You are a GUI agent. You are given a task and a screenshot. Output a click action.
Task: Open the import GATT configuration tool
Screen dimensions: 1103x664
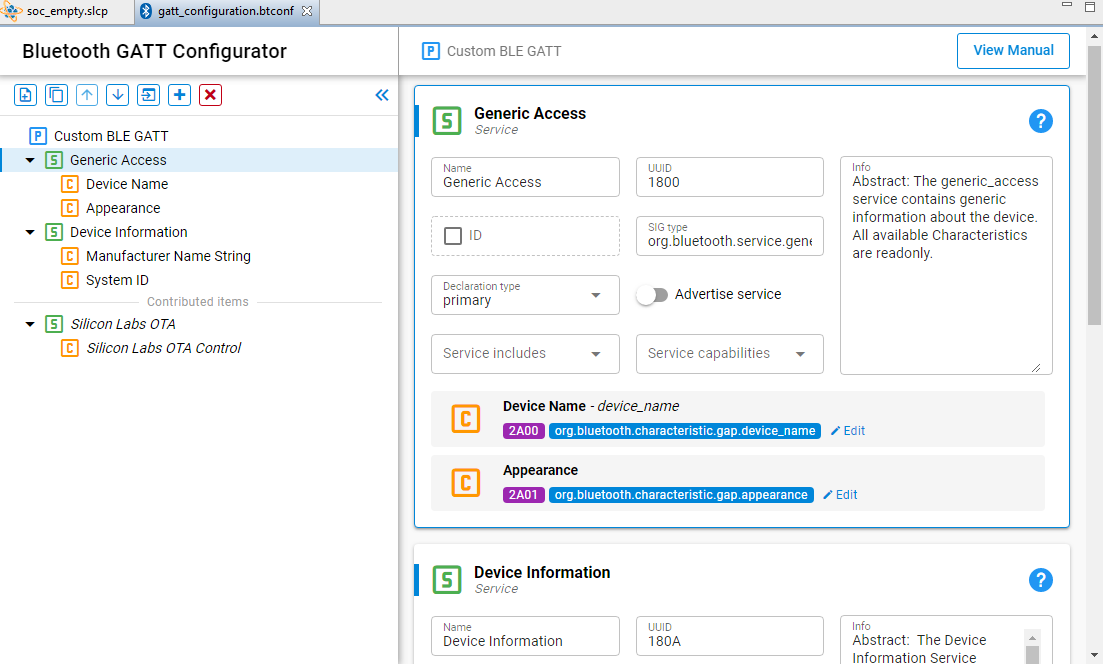(x=148, y=94)
